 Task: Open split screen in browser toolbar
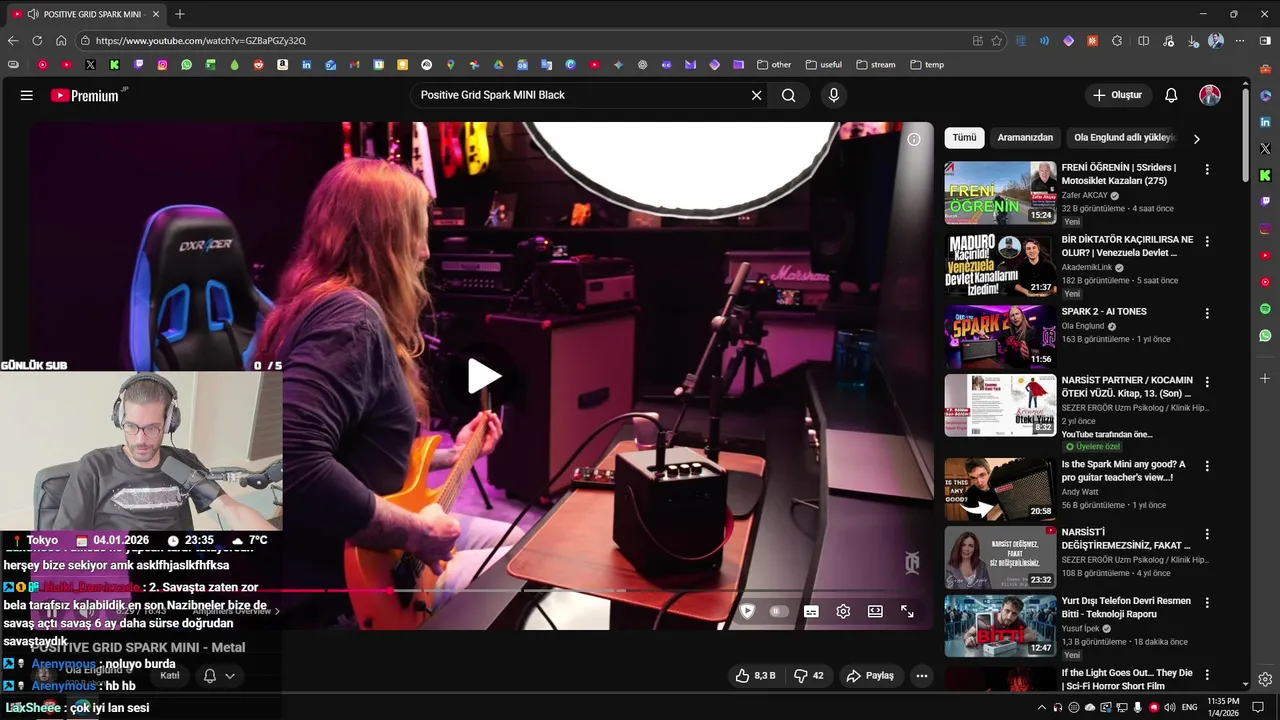pyautogui.click(x=1144, y=41)
